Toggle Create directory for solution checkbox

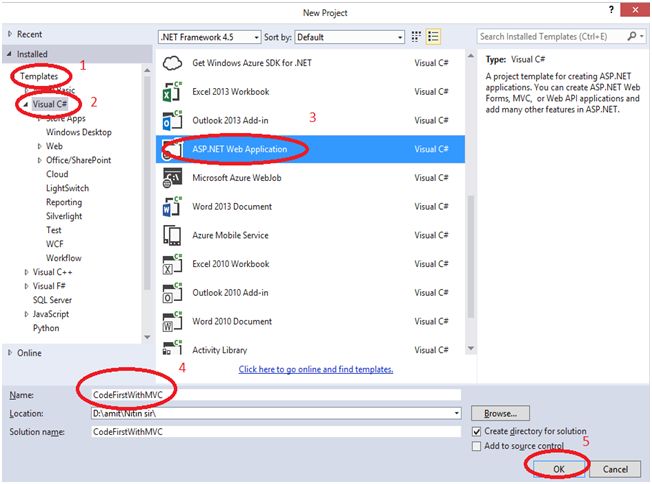coord(477,431)
